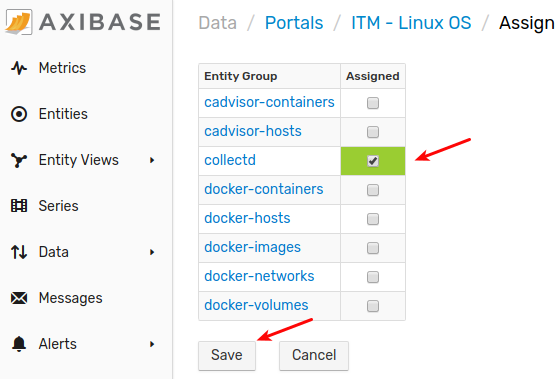Open ITM - Linux OS breadcrumb link
This screenshot has width=560, height=379.
pos(411,23)
